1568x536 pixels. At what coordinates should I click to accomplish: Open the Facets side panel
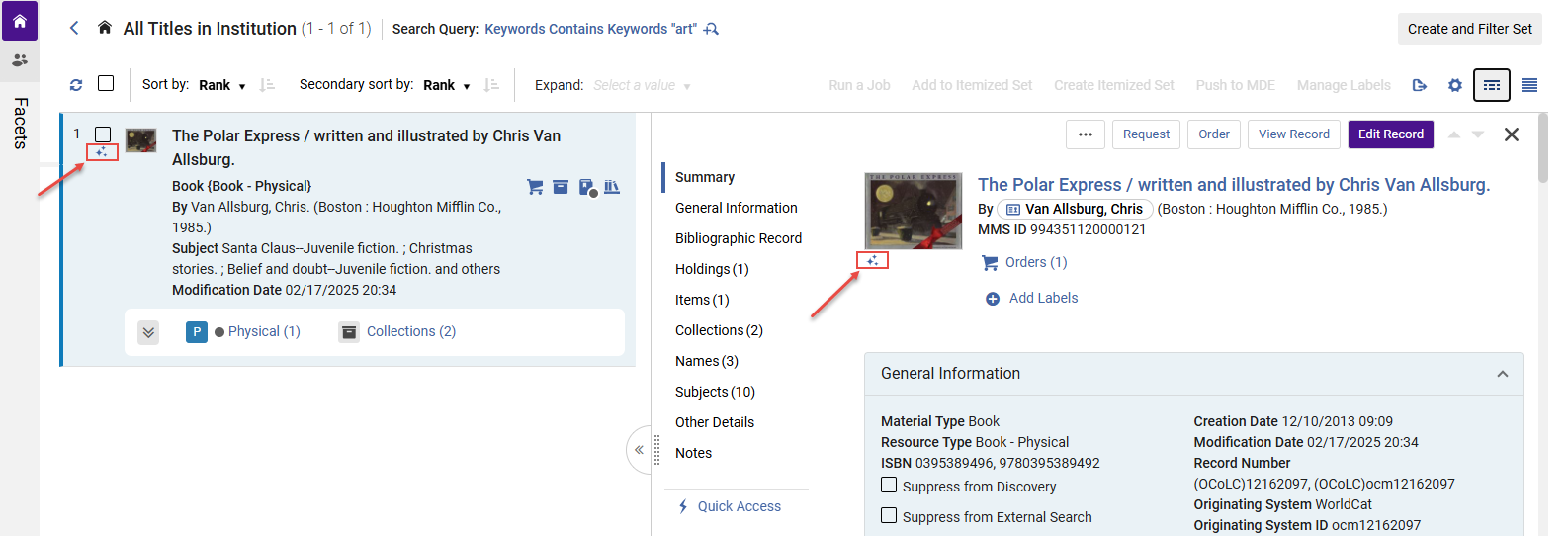(20, 124)
